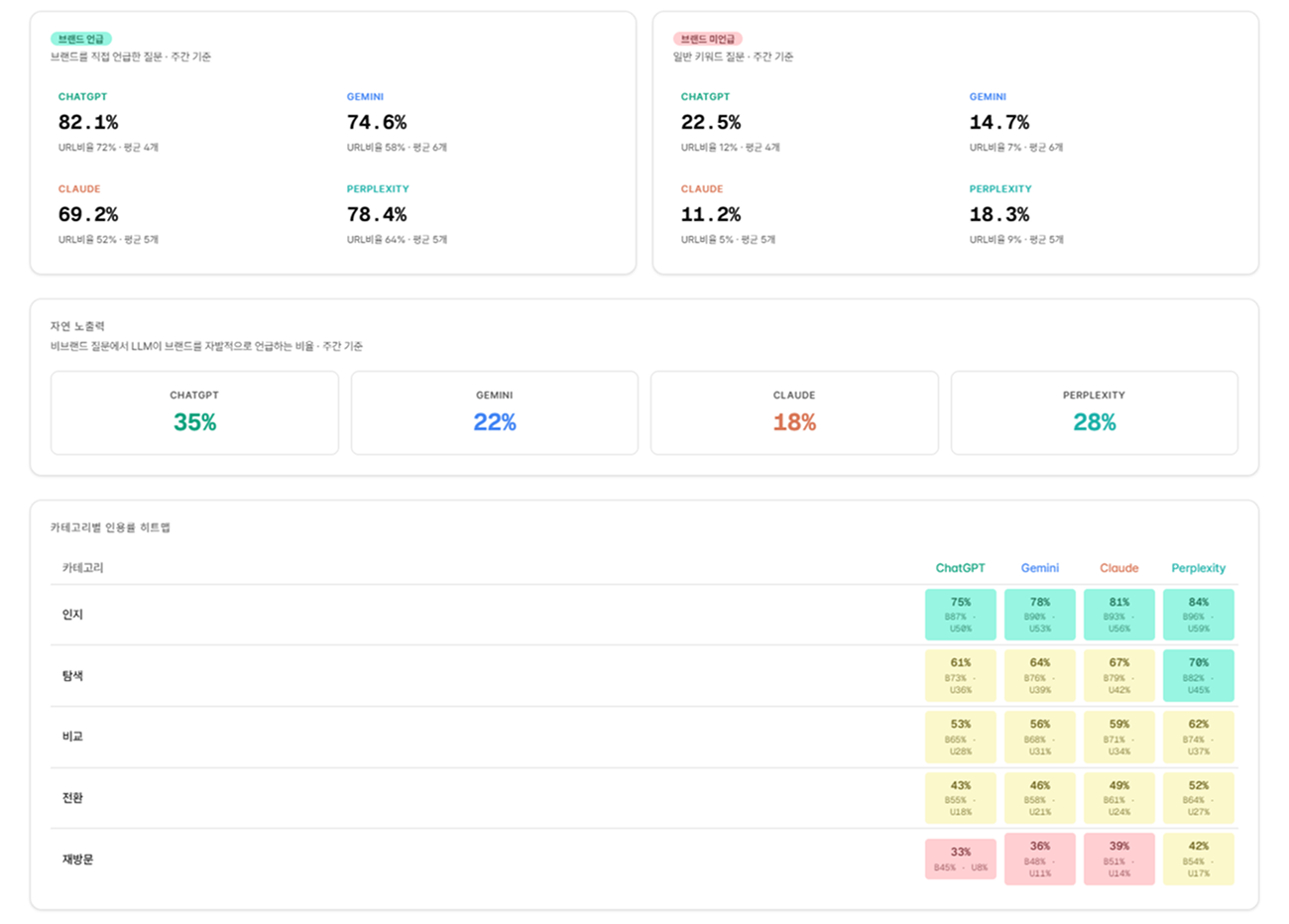Click the Gemini heatmap column header
The width and height of the screenshot is (1289, 924).
[1040, 568]
